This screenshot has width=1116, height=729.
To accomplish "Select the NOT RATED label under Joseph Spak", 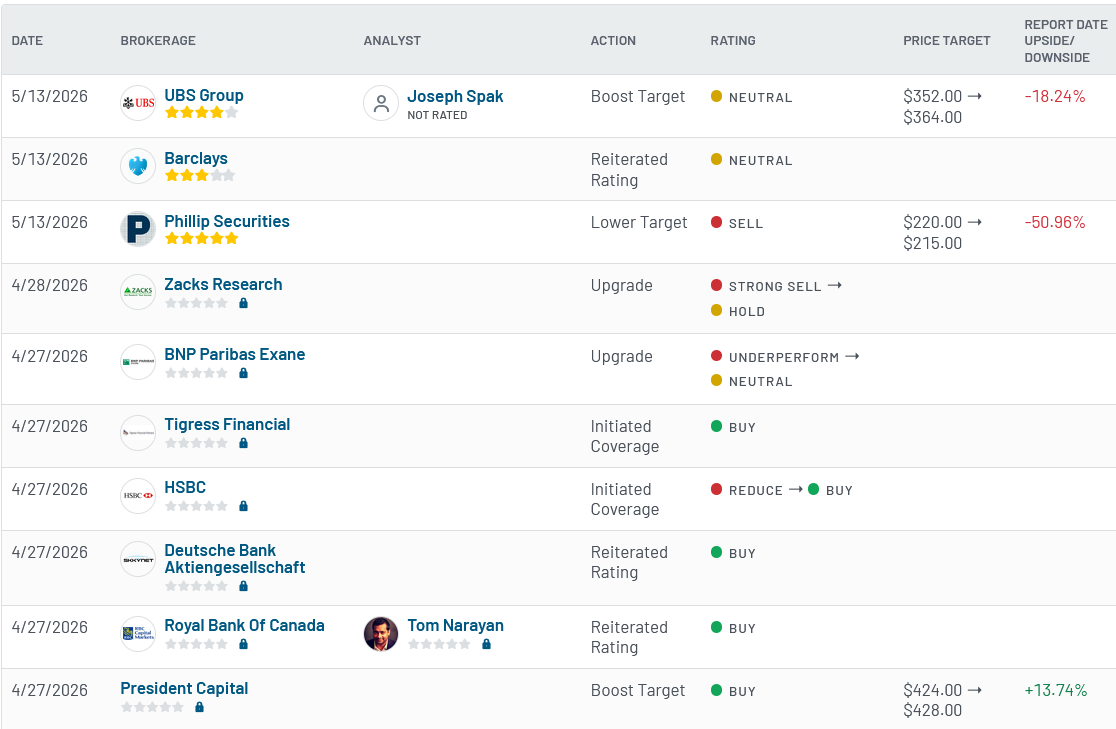I will (x=437, y=115).
